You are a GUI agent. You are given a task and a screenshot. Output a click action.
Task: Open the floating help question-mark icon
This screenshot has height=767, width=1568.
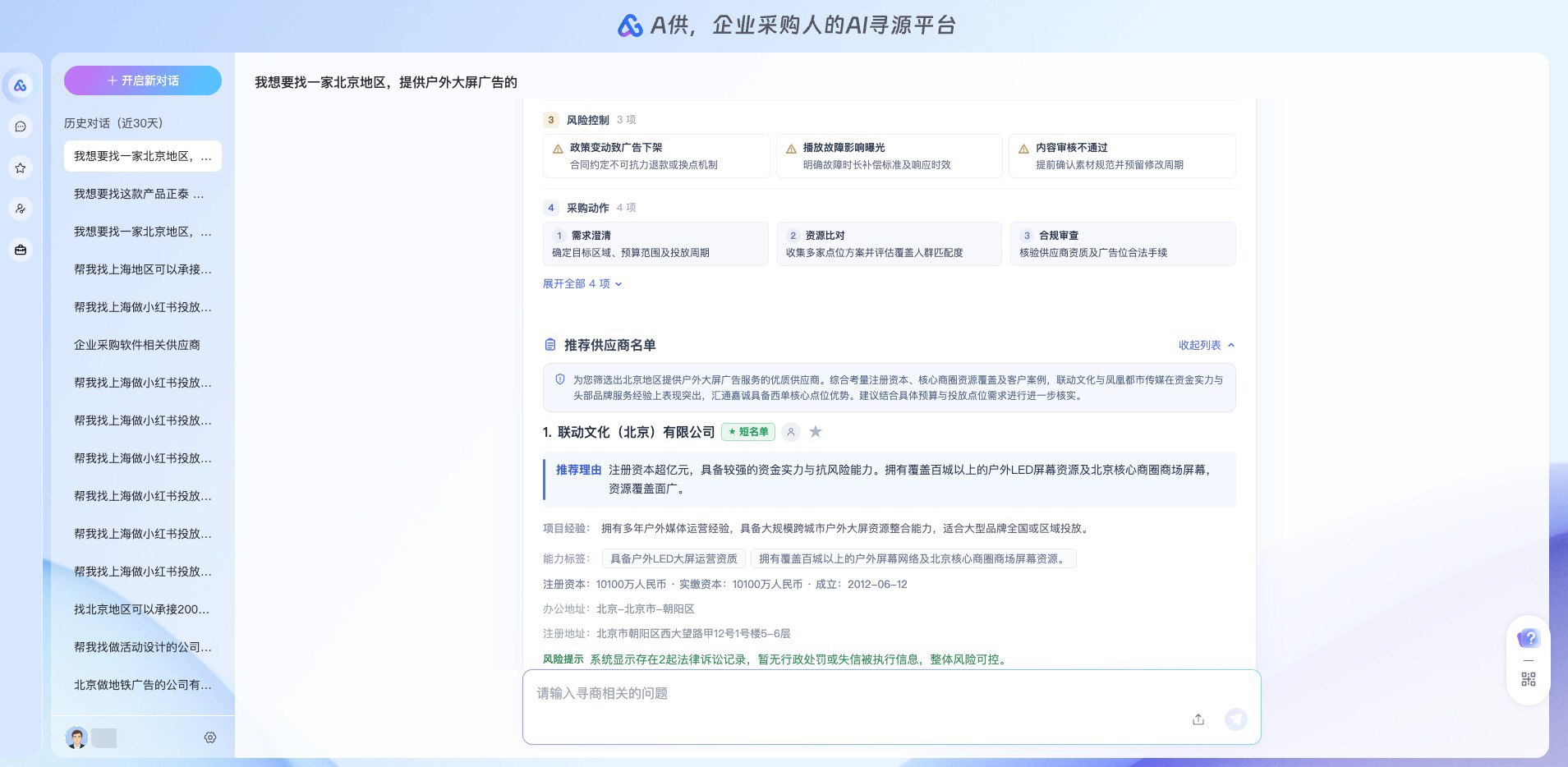[x=1529, y=638]
